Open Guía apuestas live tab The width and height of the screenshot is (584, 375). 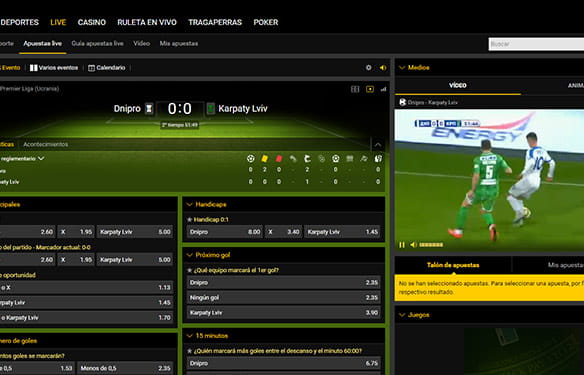(x=97, y=44)
